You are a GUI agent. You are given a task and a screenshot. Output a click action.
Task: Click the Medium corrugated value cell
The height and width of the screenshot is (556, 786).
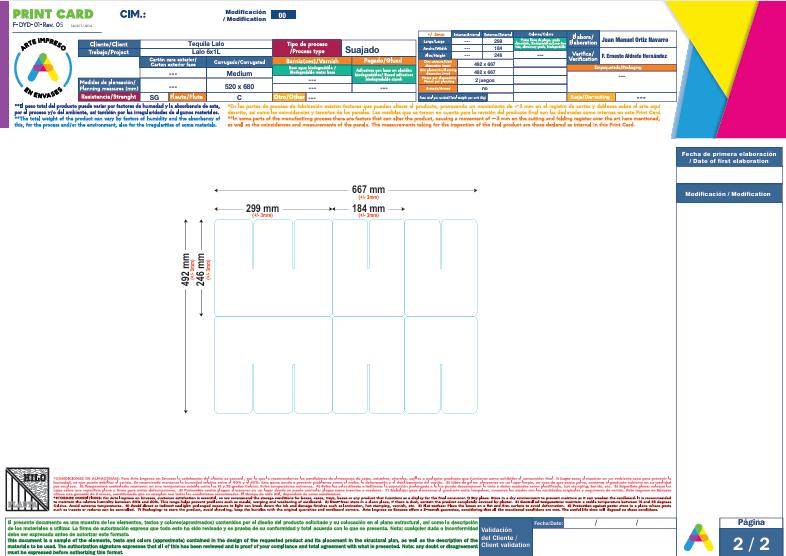pos(239,73)
